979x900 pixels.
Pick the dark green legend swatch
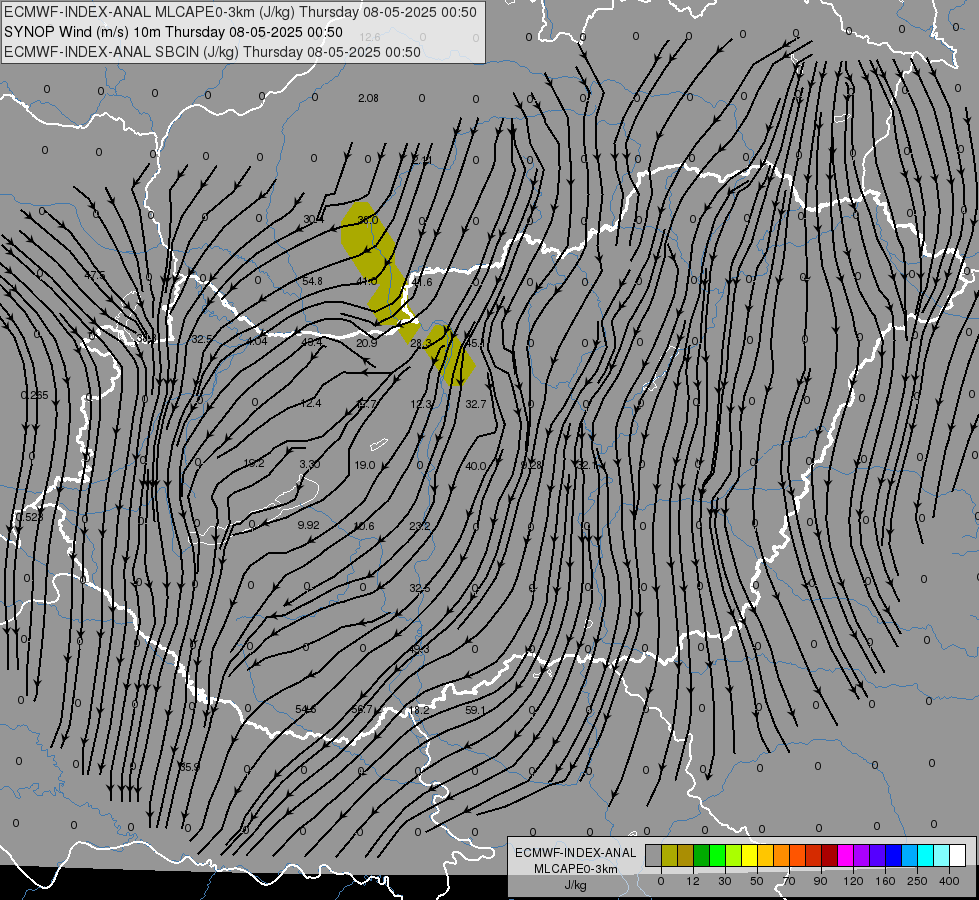click(x=702, y=855)
